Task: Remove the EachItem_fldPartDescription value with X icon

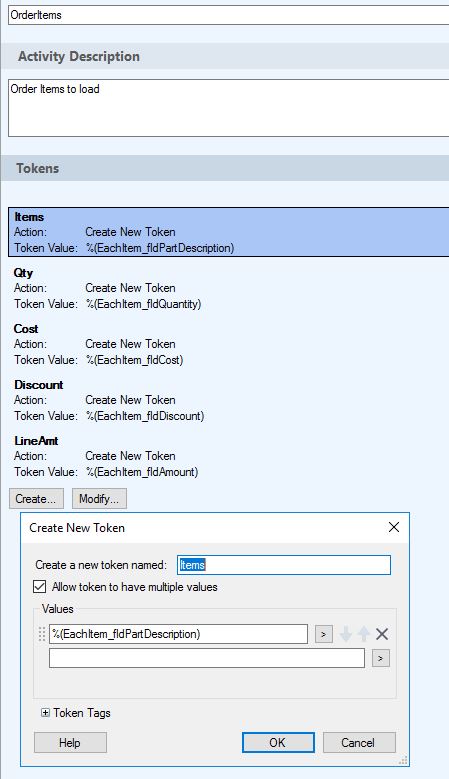Action: click(381, 634)
